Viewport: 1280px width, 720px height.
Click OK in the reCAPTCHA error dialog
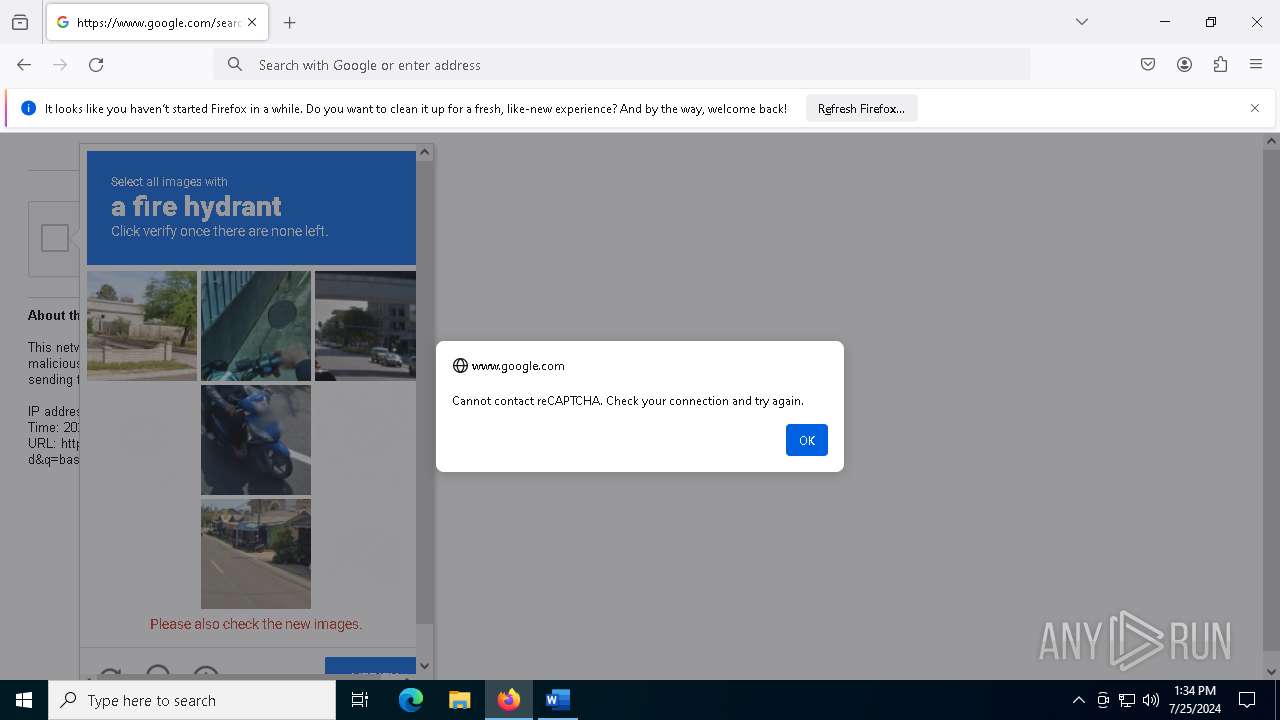tap(806, 440)
